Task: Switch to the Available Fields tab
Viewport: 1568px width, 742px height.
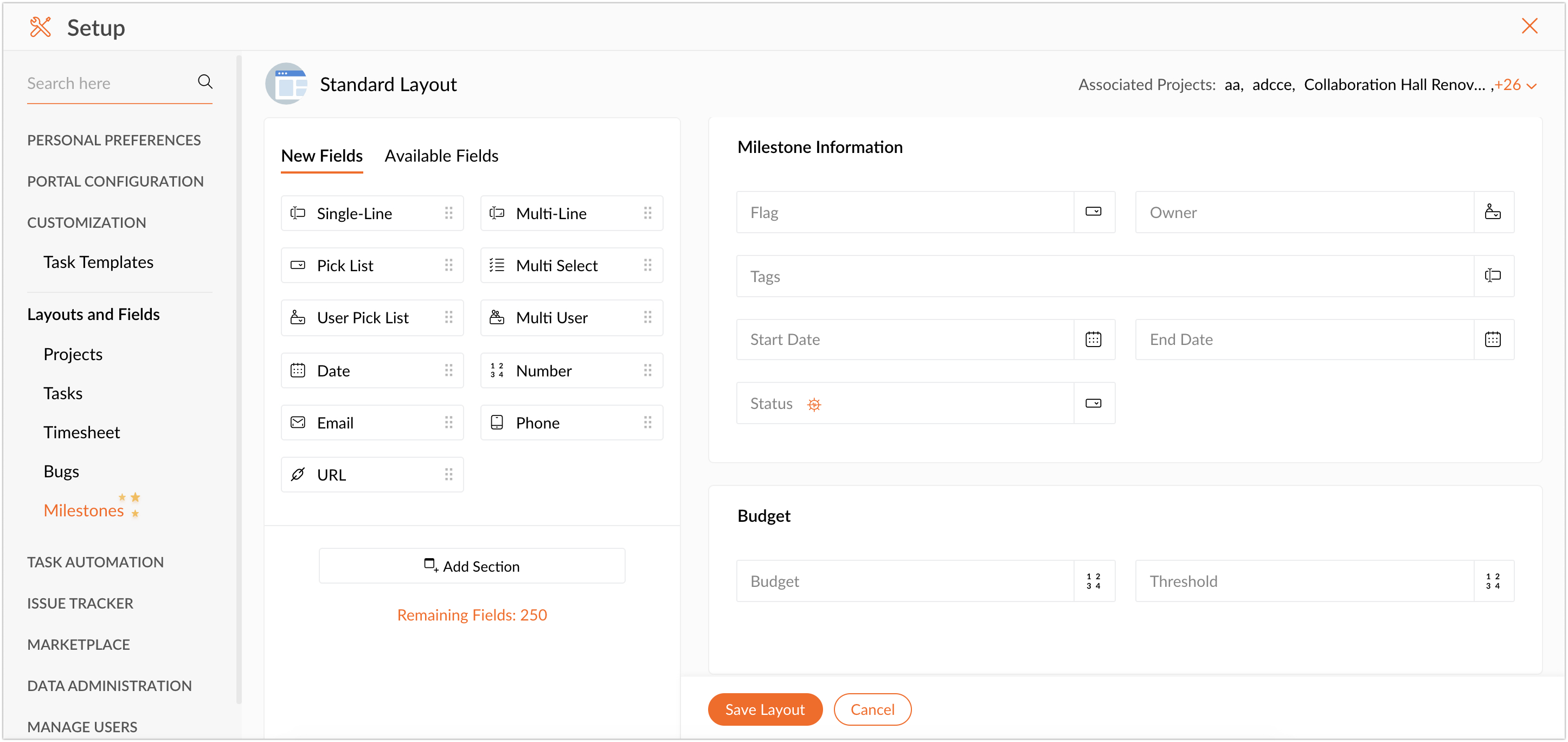Action: (441, 156)
